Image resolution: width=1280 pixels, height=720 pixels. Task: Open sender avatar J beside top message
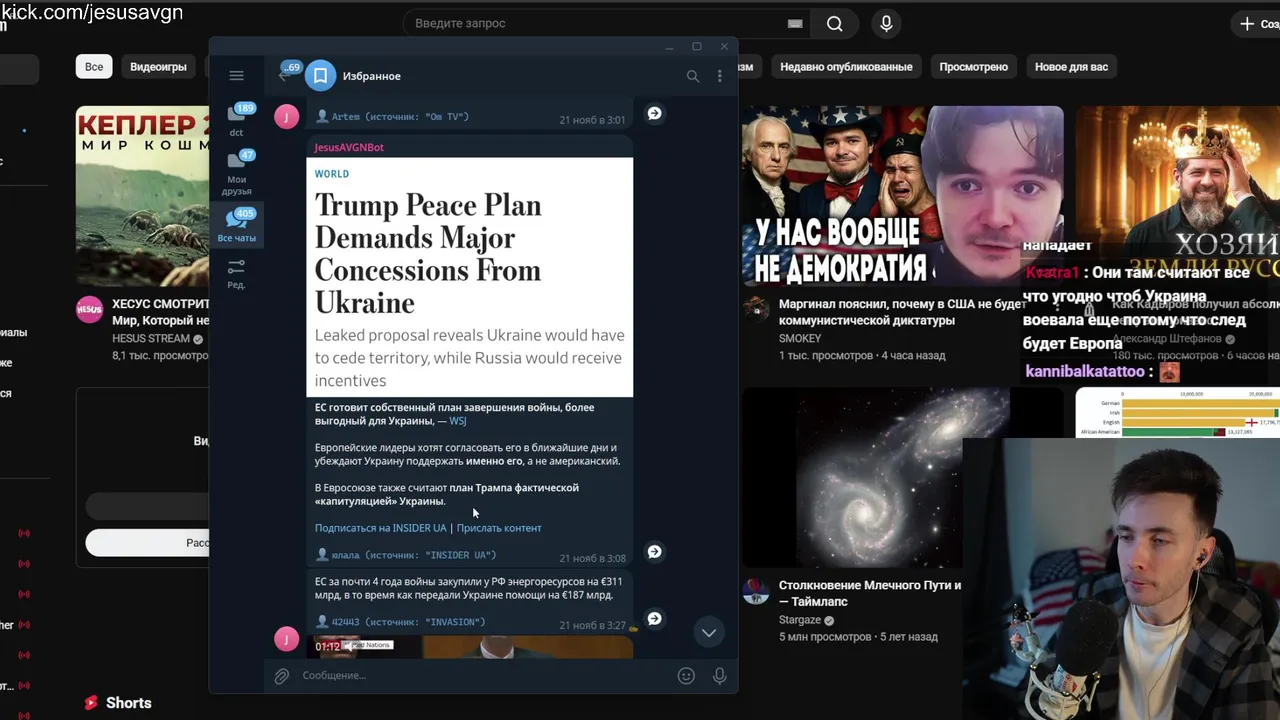pyautogui.click(x=286, y=116)
